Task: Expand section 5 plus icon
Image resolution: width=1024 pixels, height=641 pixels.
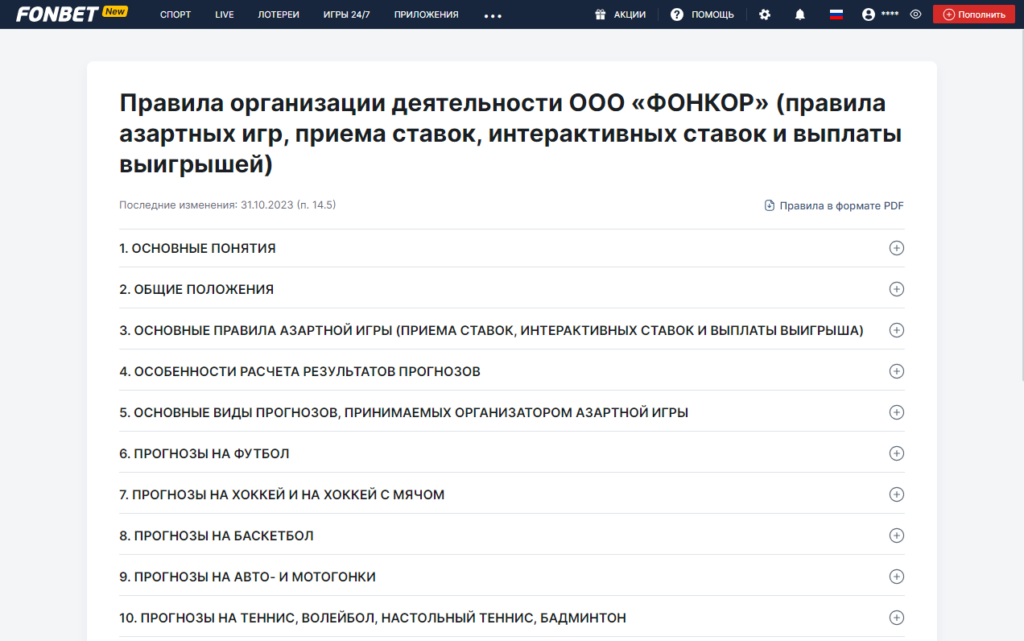Action: [x=896, y=413]
